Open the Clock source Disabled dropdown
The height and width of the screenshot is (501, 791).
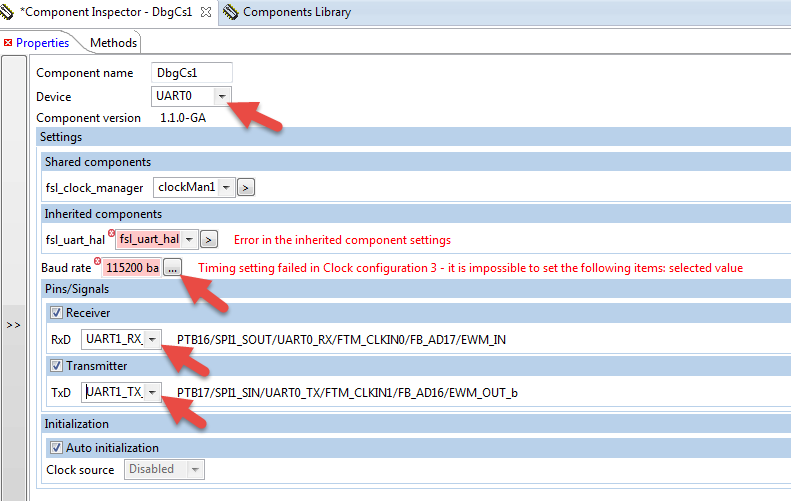(195, 469)
